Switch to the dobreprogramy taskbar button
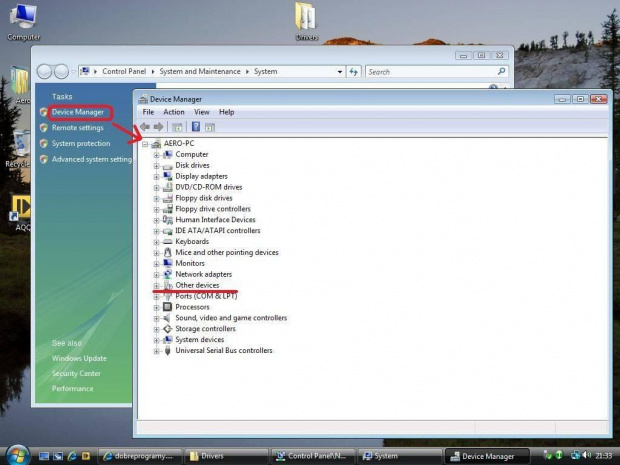This screenshot has height=465, width=620. tap(140, 456)
